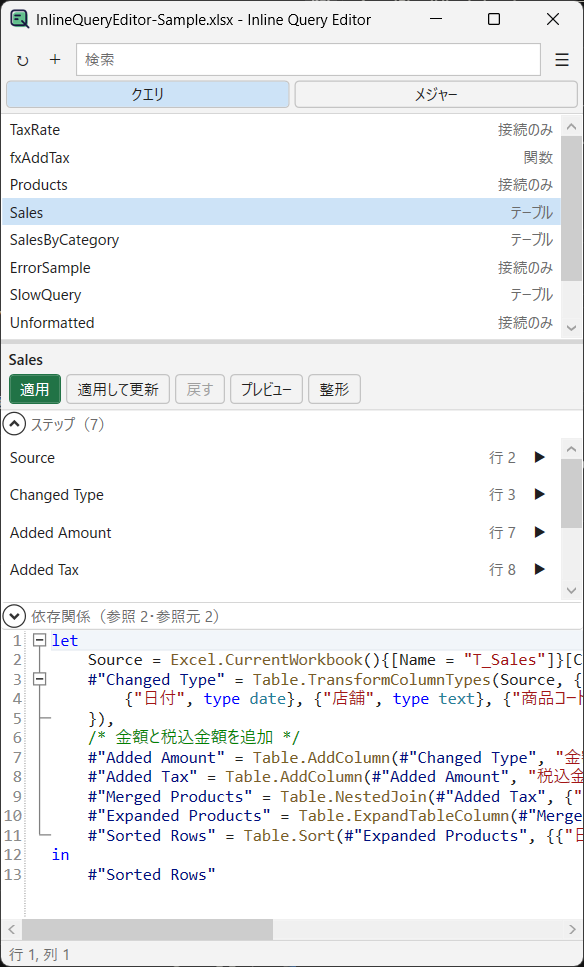Click the play arrow for Source step
Viewport: 584px width, 967px height.
click(540, 458)
